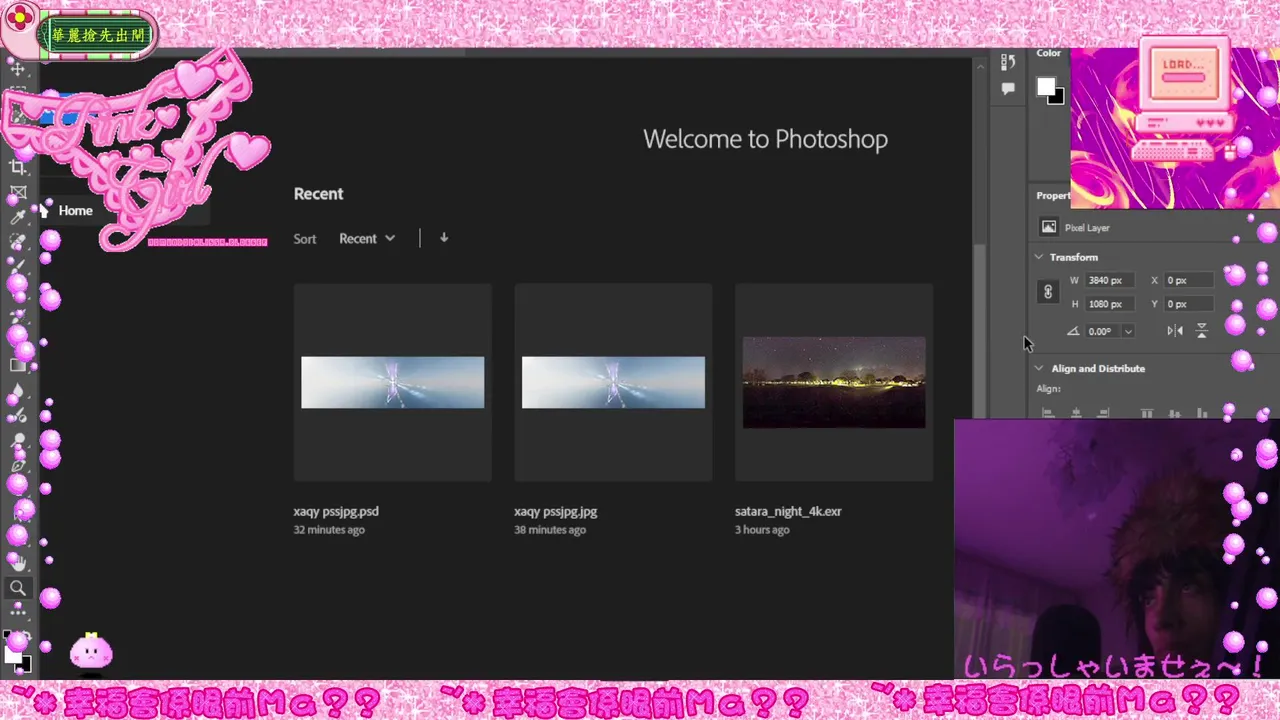Click the foreground color swatch in Color panel
The height and width of the screenshot is (720, 1280).
coord(1046,87)
